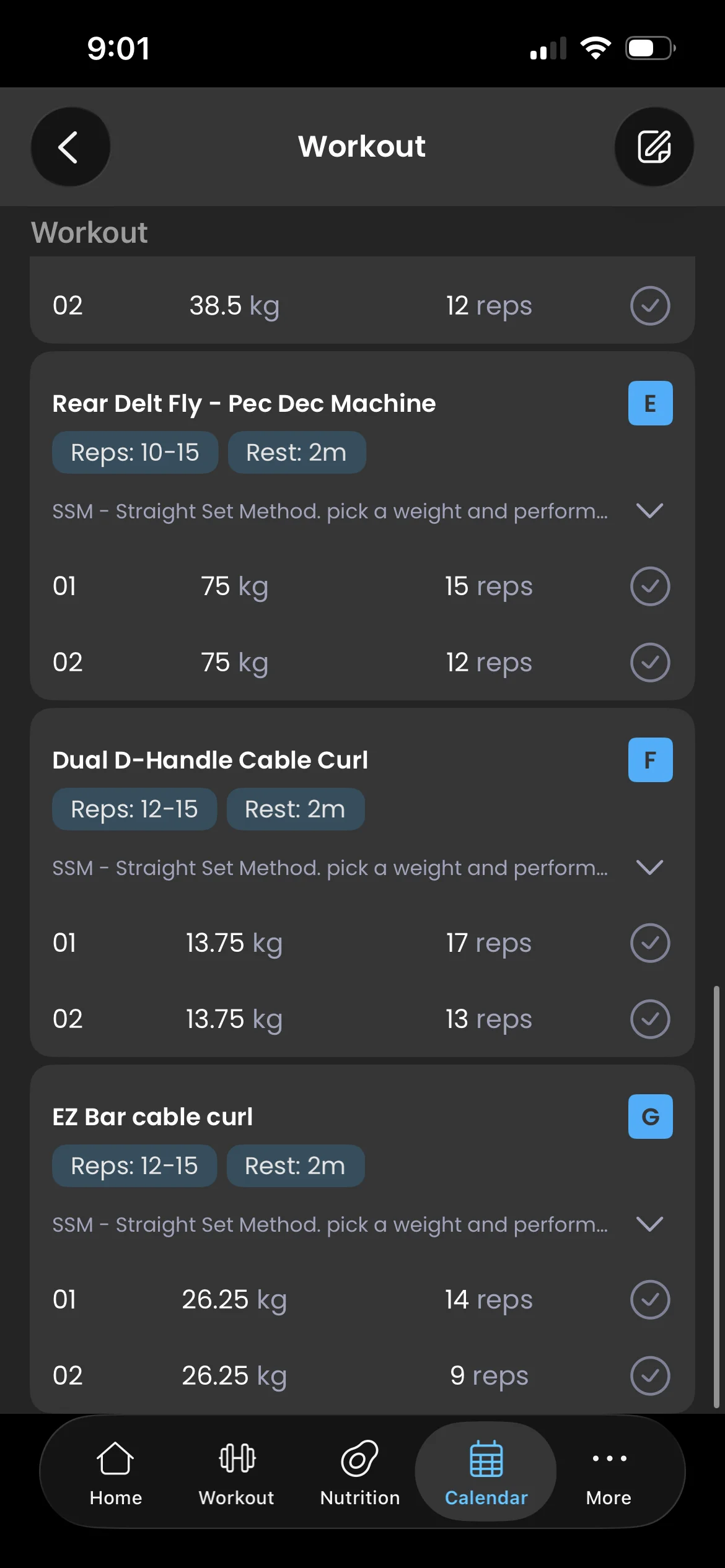Tap the blue G exercise badge
This screenshot has width=725, height=1568.
[x=650, y=1117]
